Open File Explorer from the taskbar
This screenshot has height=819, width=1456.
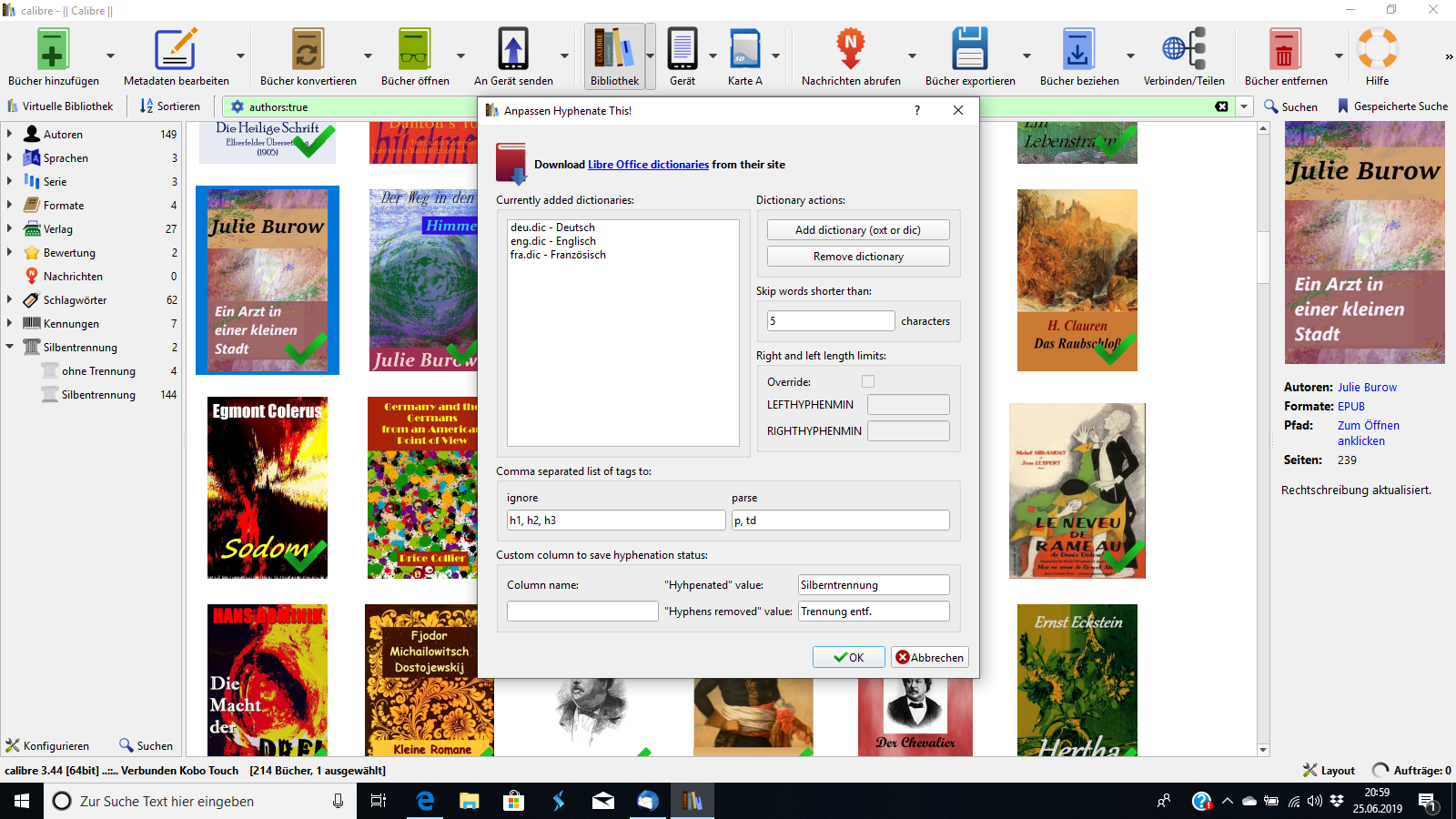(470, 801)
